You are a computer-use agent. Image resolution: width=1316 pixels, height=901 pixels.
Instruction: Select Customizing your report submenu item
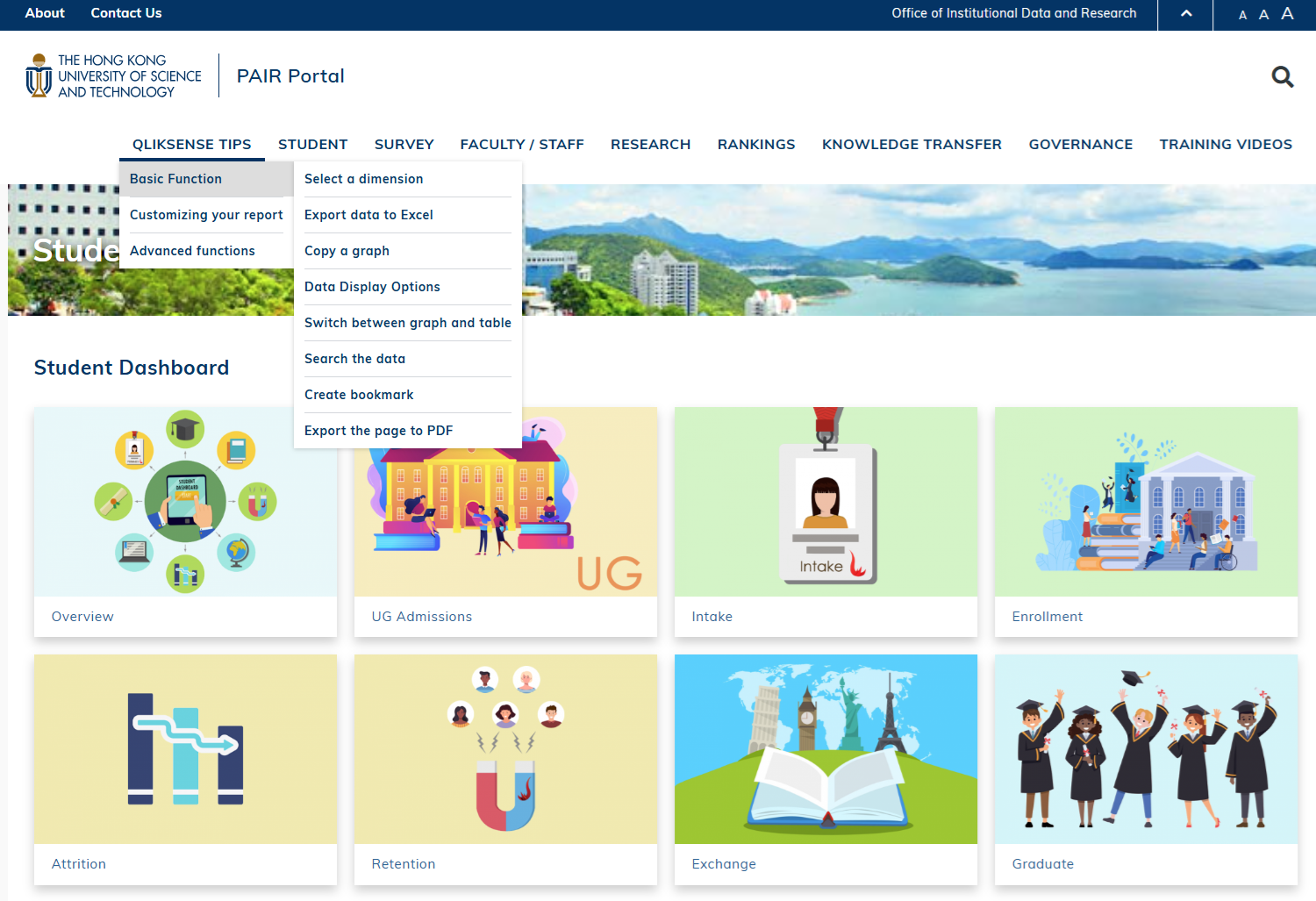click(206, 215)
